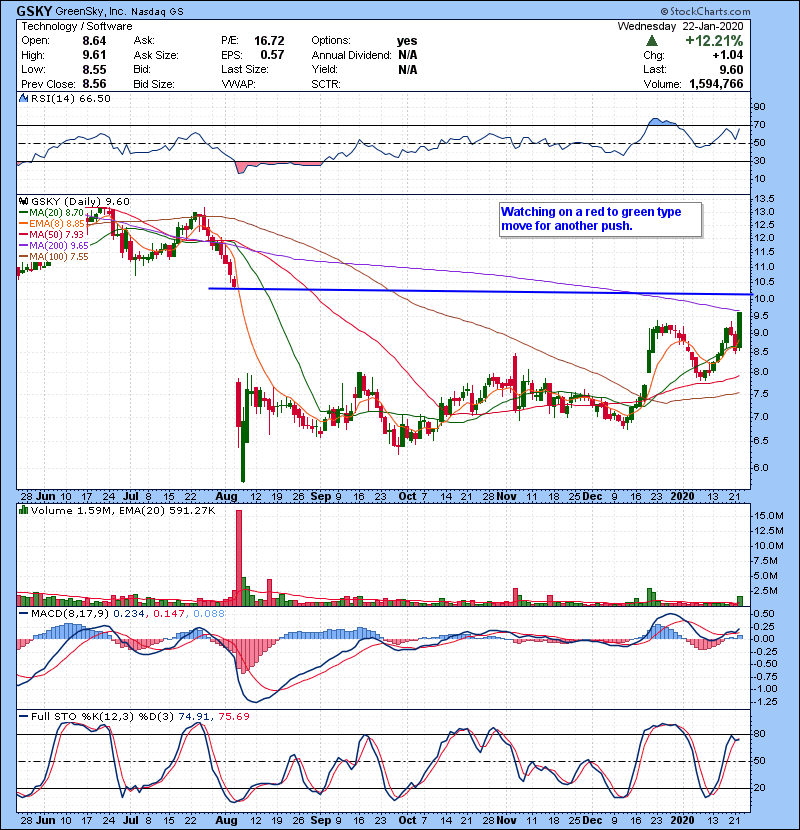Image resolution: width=800 pixels, height=830 pixels.
Task: Select the Volume value 1,594,766
Action: 716,84
